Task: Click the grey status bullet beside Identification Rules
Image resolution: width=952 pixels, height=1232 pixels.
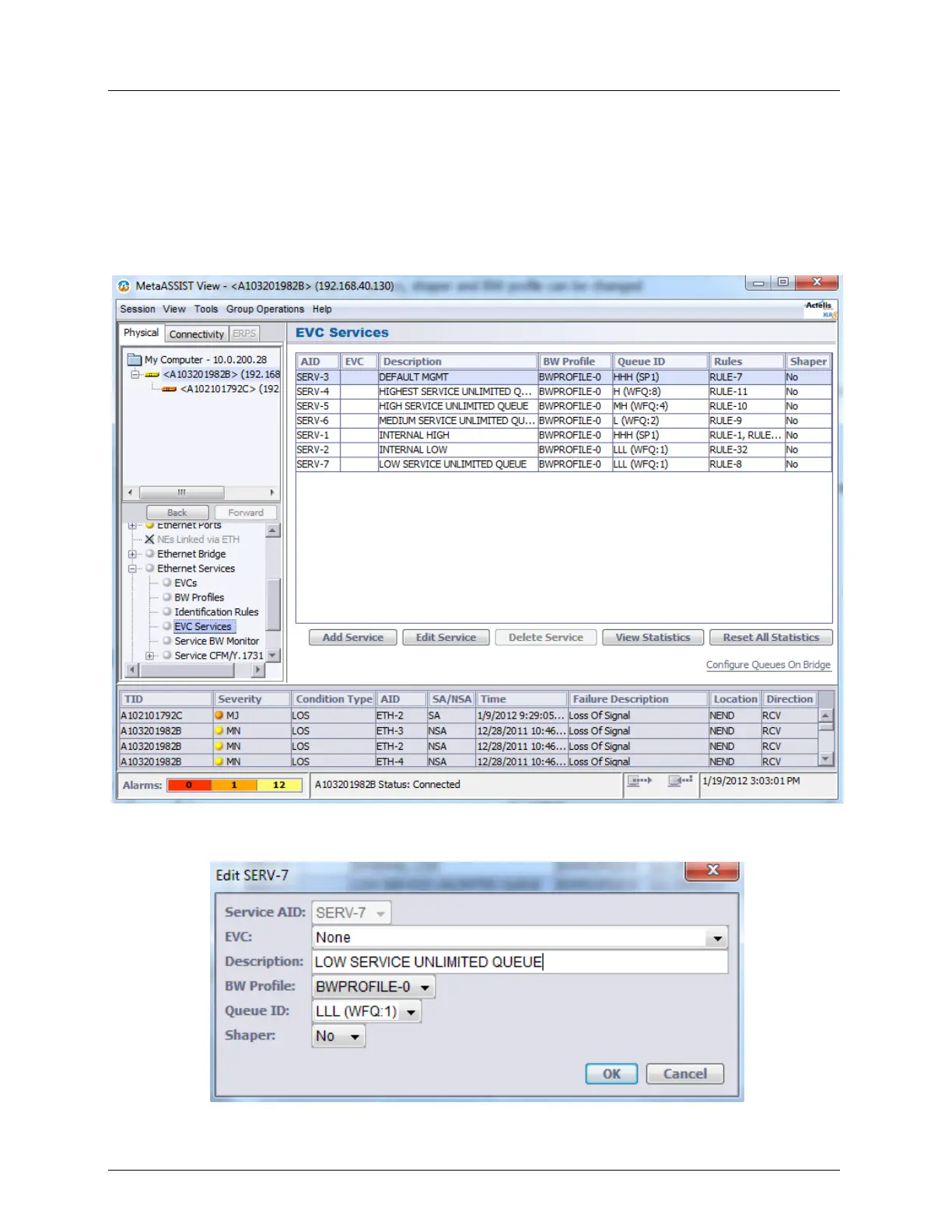Action: point(166,612)
